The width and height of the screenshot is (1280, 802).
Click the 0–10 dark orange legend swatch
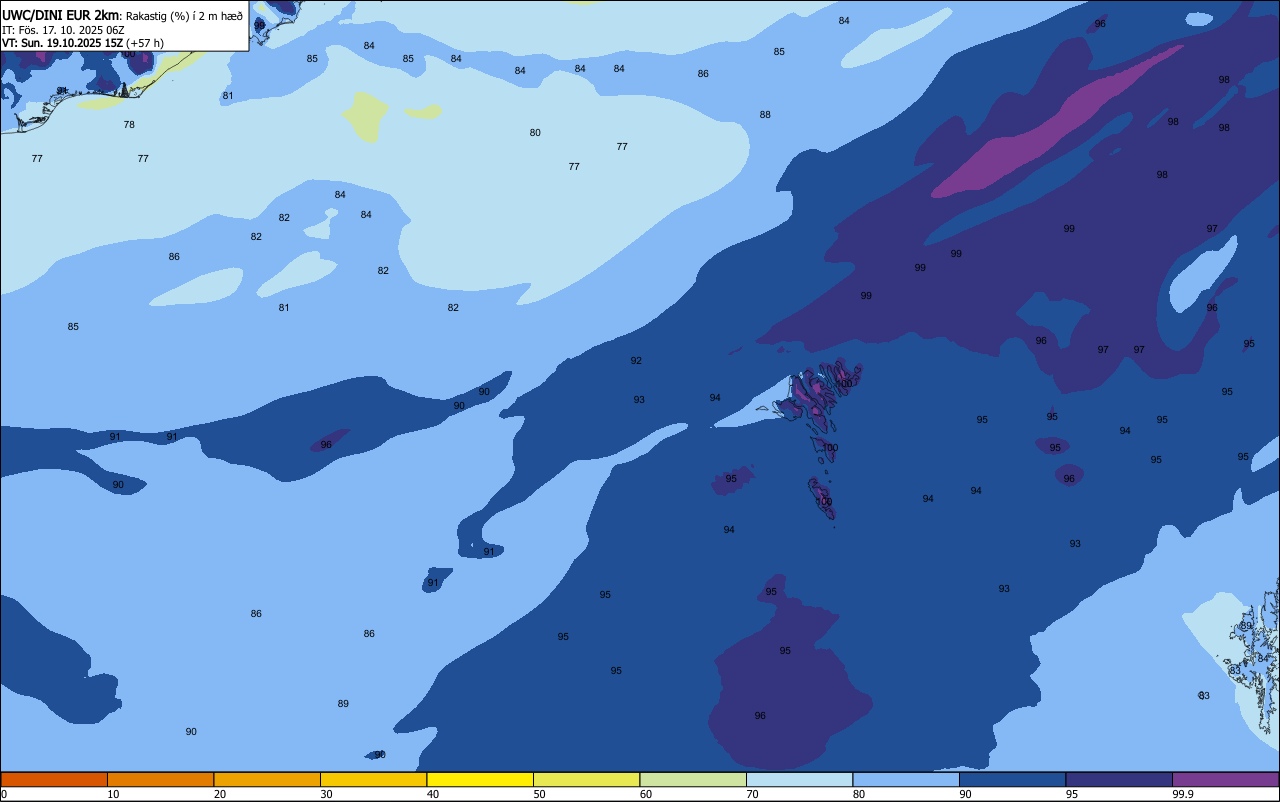point(54,779)
